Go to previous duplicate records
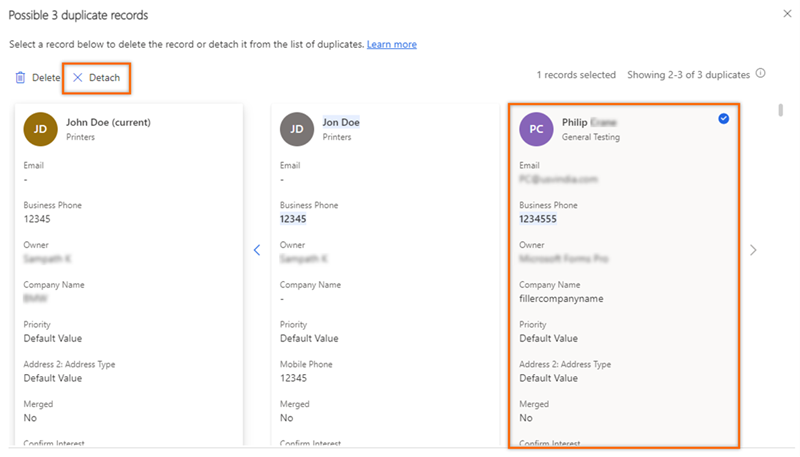The width and height of the screenshot is (800, 457). 257,250
